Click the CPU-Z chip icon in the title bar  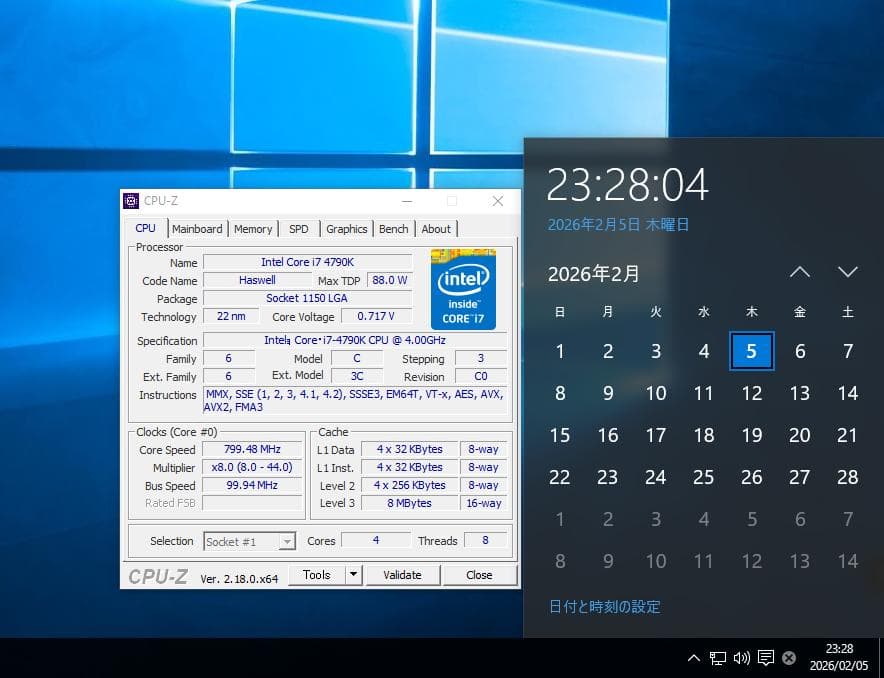click(x=133, y=200)
